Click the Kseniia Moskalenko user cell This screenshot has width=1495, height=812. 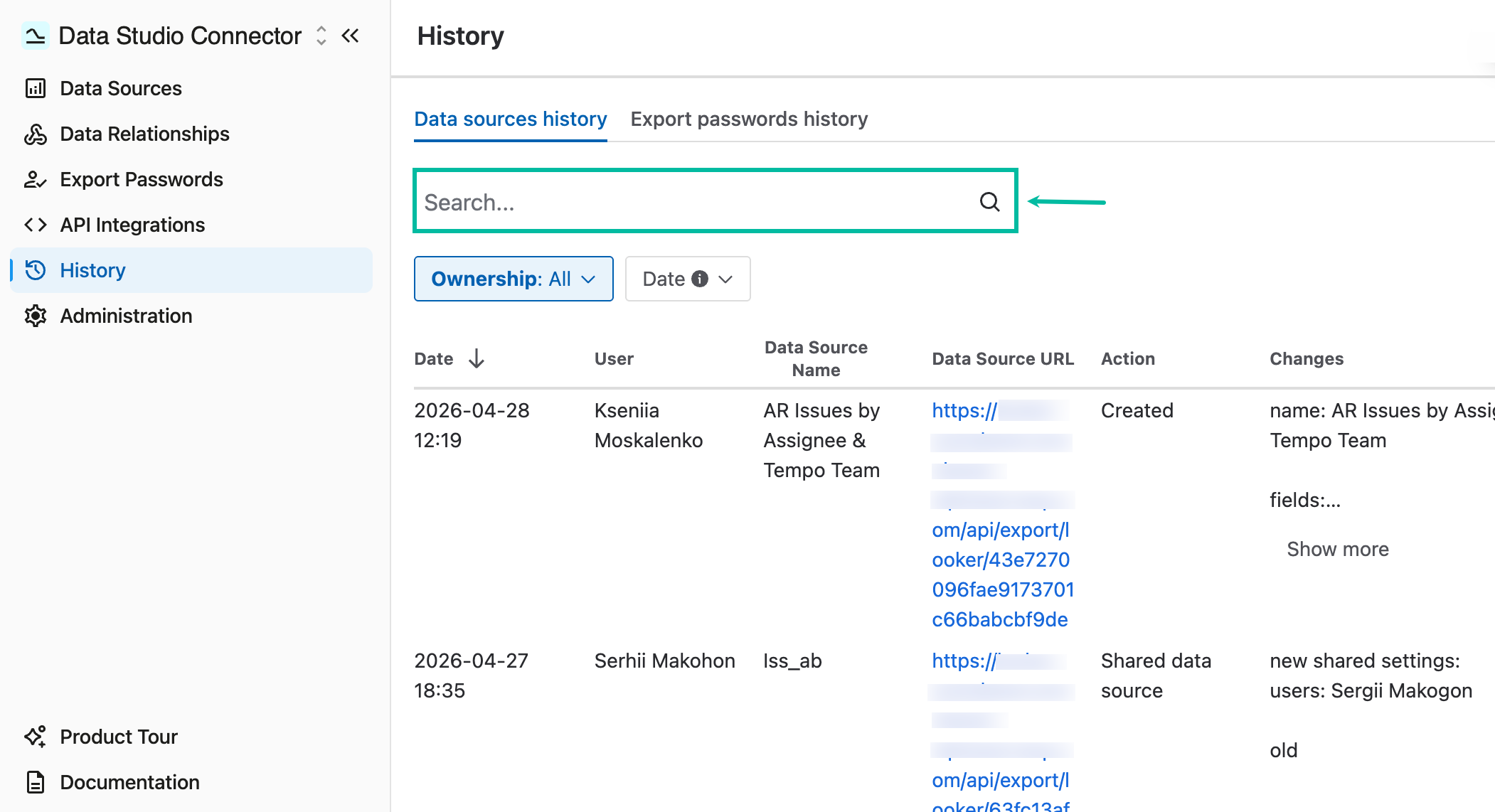coord(648,425)
